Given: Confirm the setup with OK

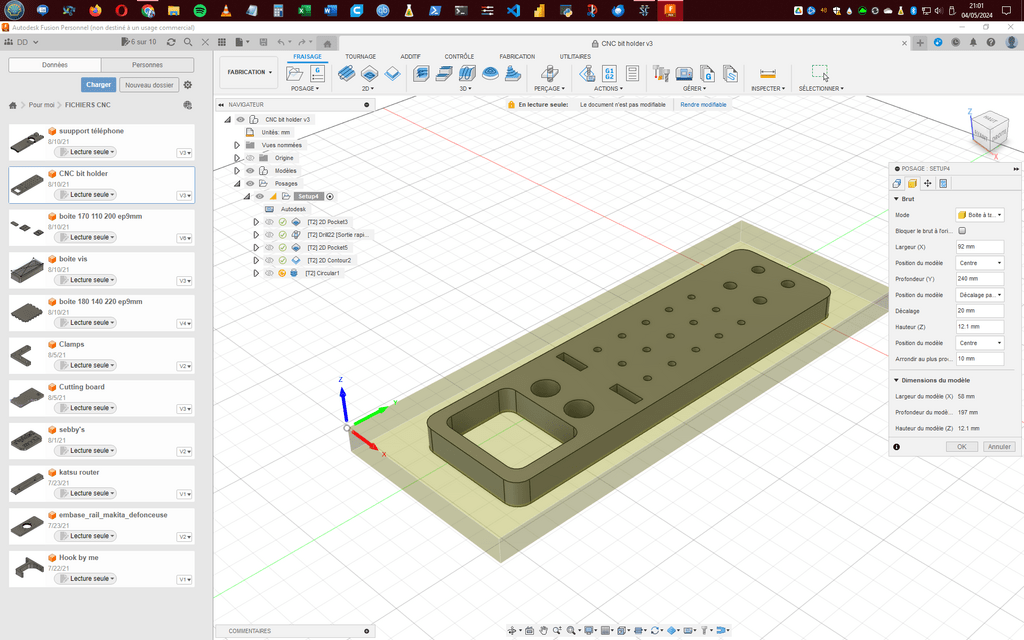Looking at the screenshot, I should click(962, 447).
